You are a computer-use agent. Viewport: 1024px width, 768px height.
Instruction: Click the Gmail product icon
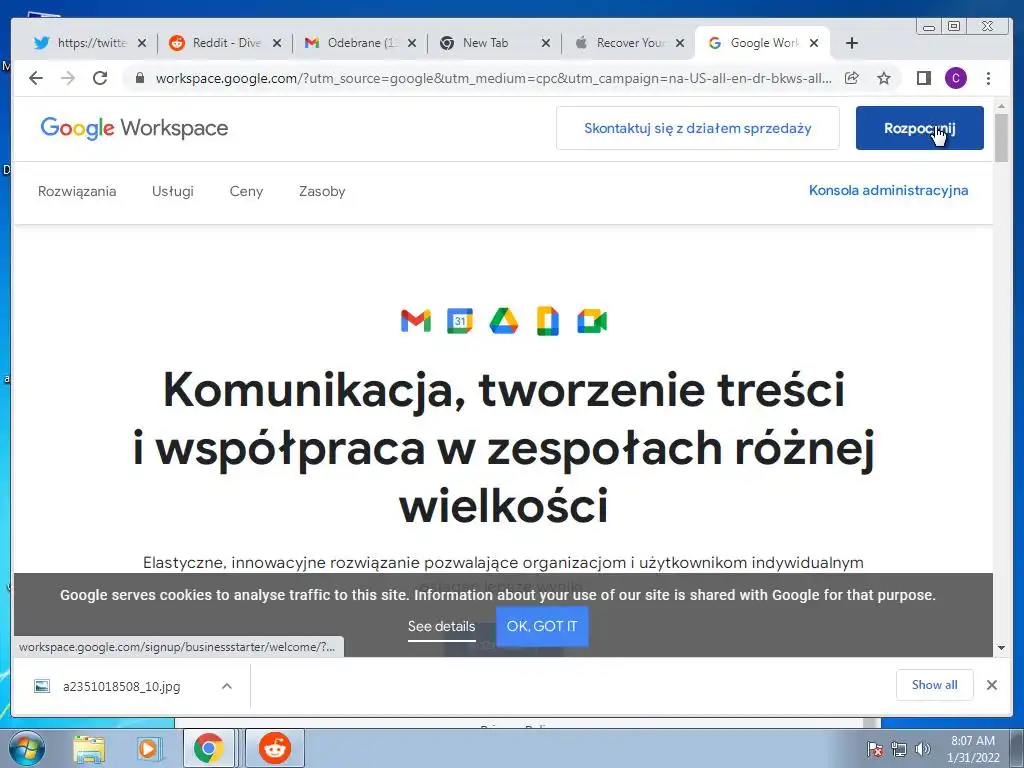(x=416, y=321)
